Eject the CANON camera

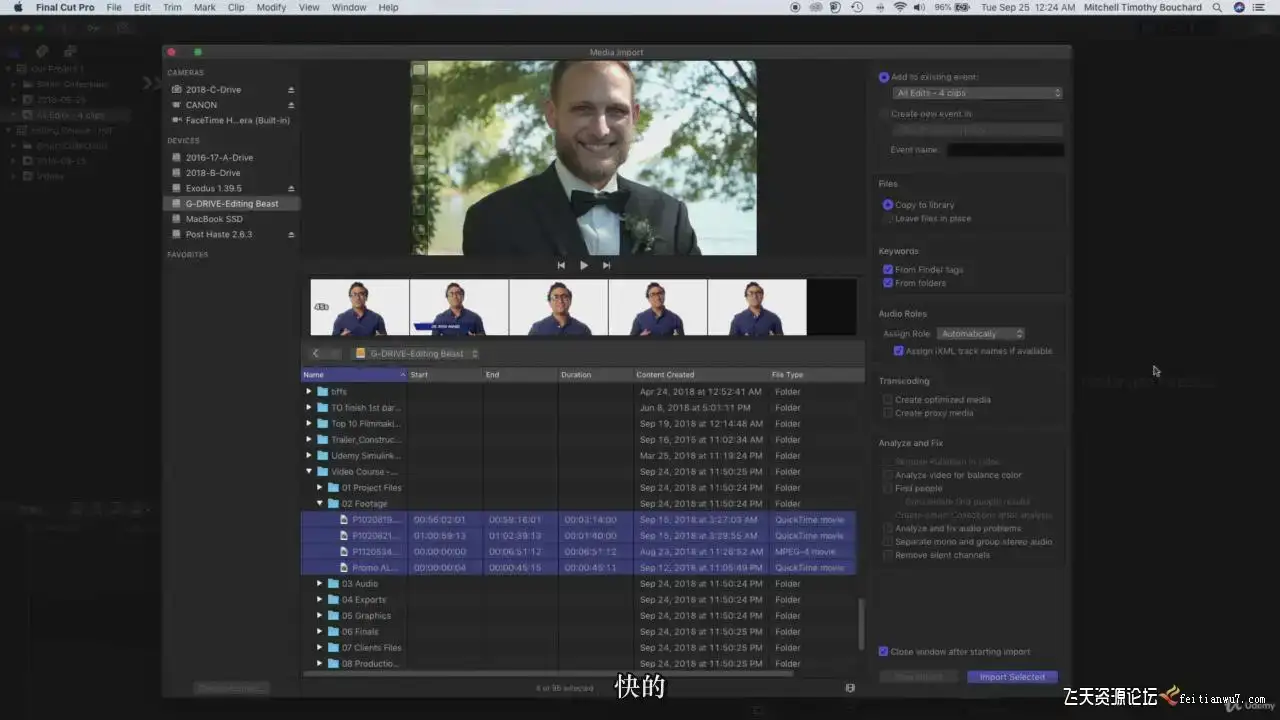tap(291, 104)
